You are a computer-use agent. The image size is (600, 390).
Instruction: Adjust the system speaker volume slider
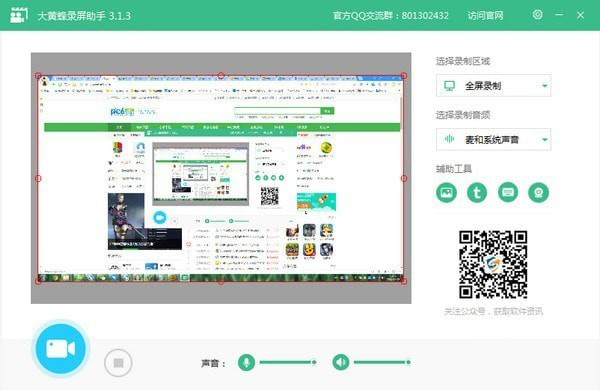[x=382, y=362]
